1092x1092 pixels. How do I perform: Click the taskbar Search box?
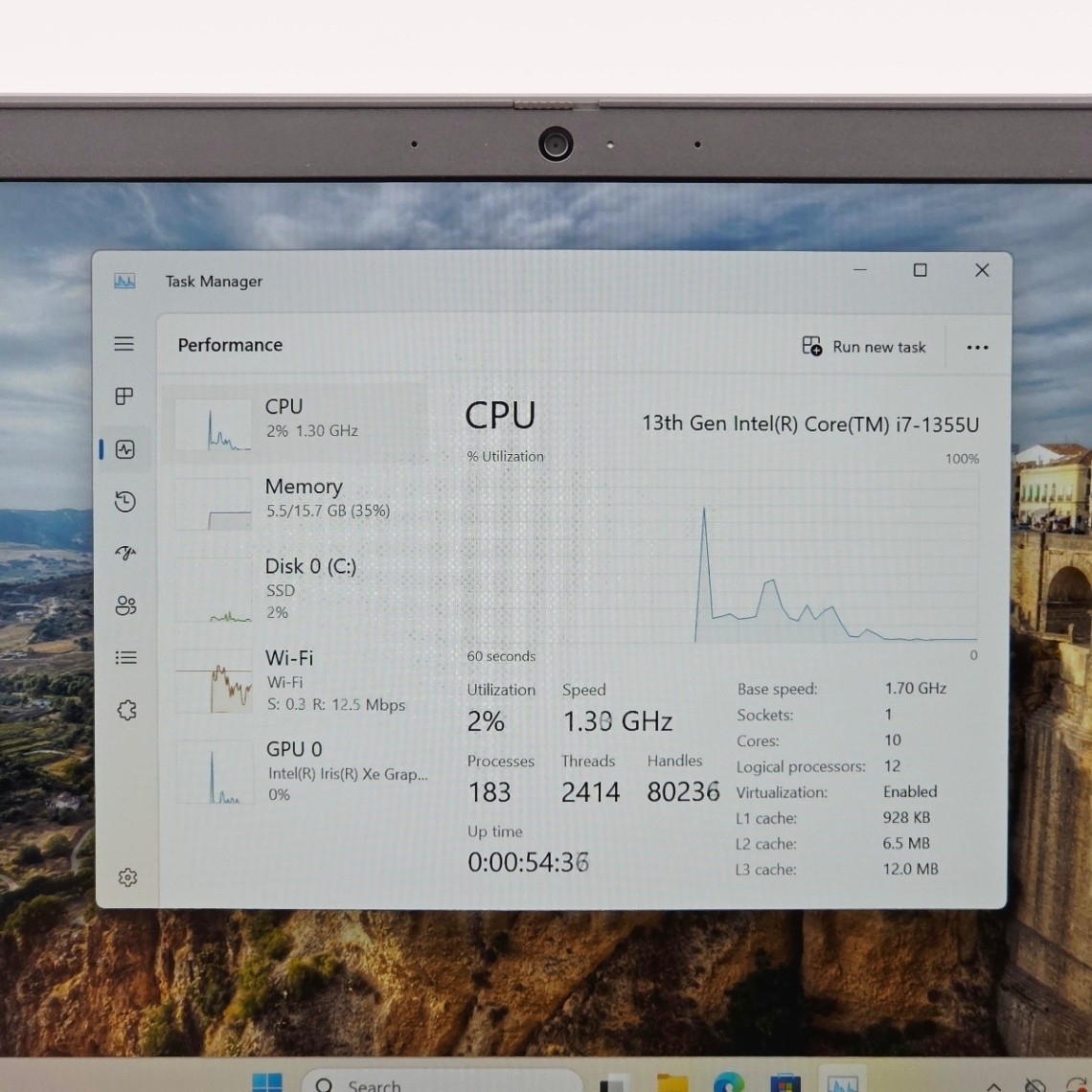[x=443, y=1082]
